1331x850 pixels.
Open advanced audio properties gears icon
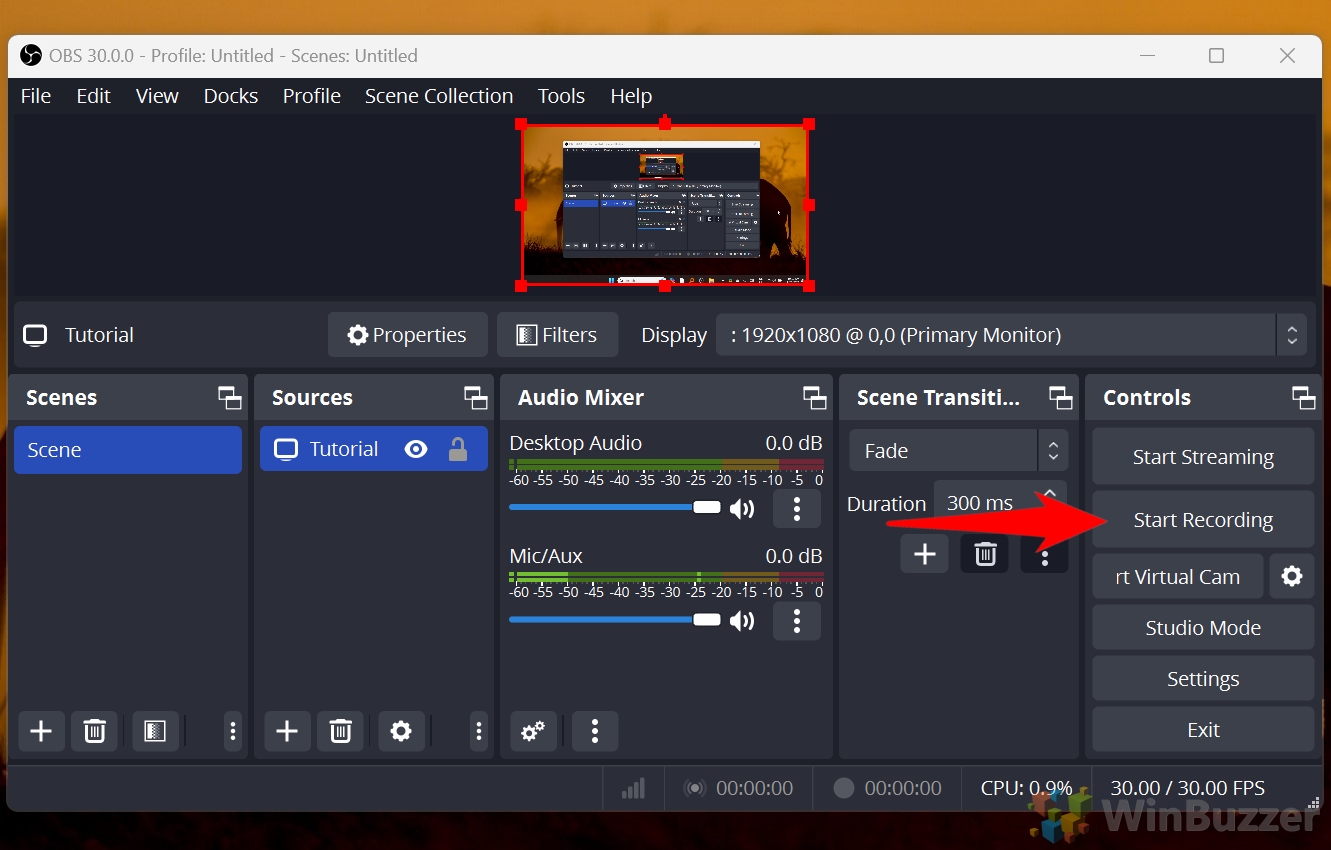533,731
